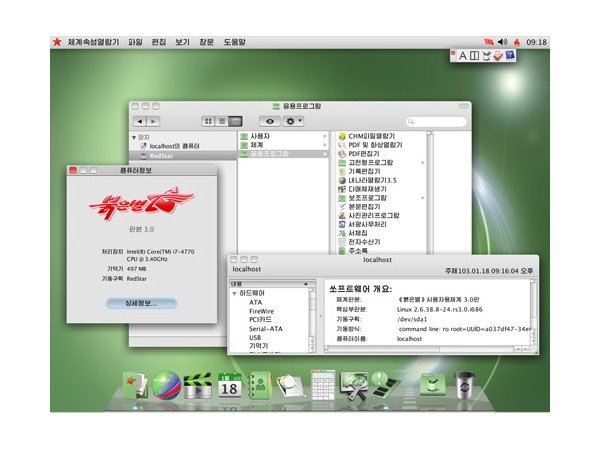Click the file list vertical scrollbar
The height and width of the screenshot is (450, 600).
[430, 192]
